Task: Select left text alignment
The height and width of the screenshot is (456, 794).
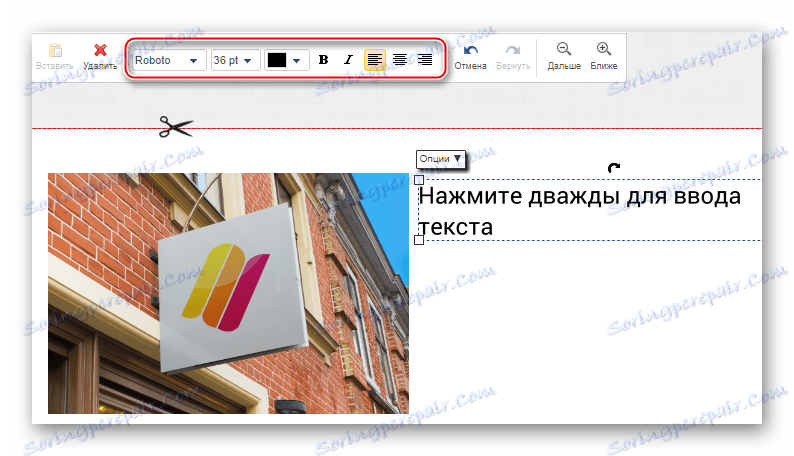Action: pos(375,60)
